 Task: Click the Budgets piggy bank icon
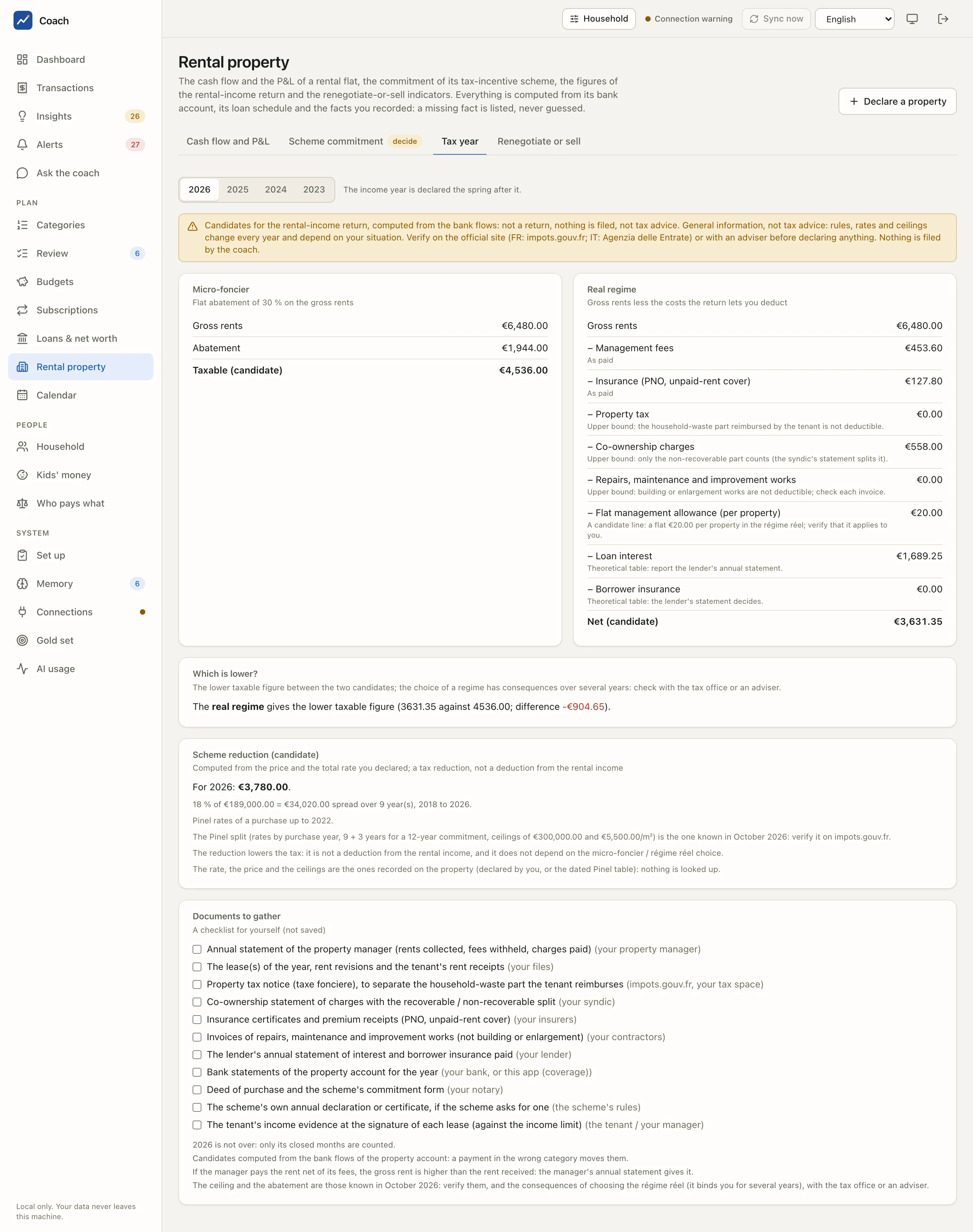(22, 282)
